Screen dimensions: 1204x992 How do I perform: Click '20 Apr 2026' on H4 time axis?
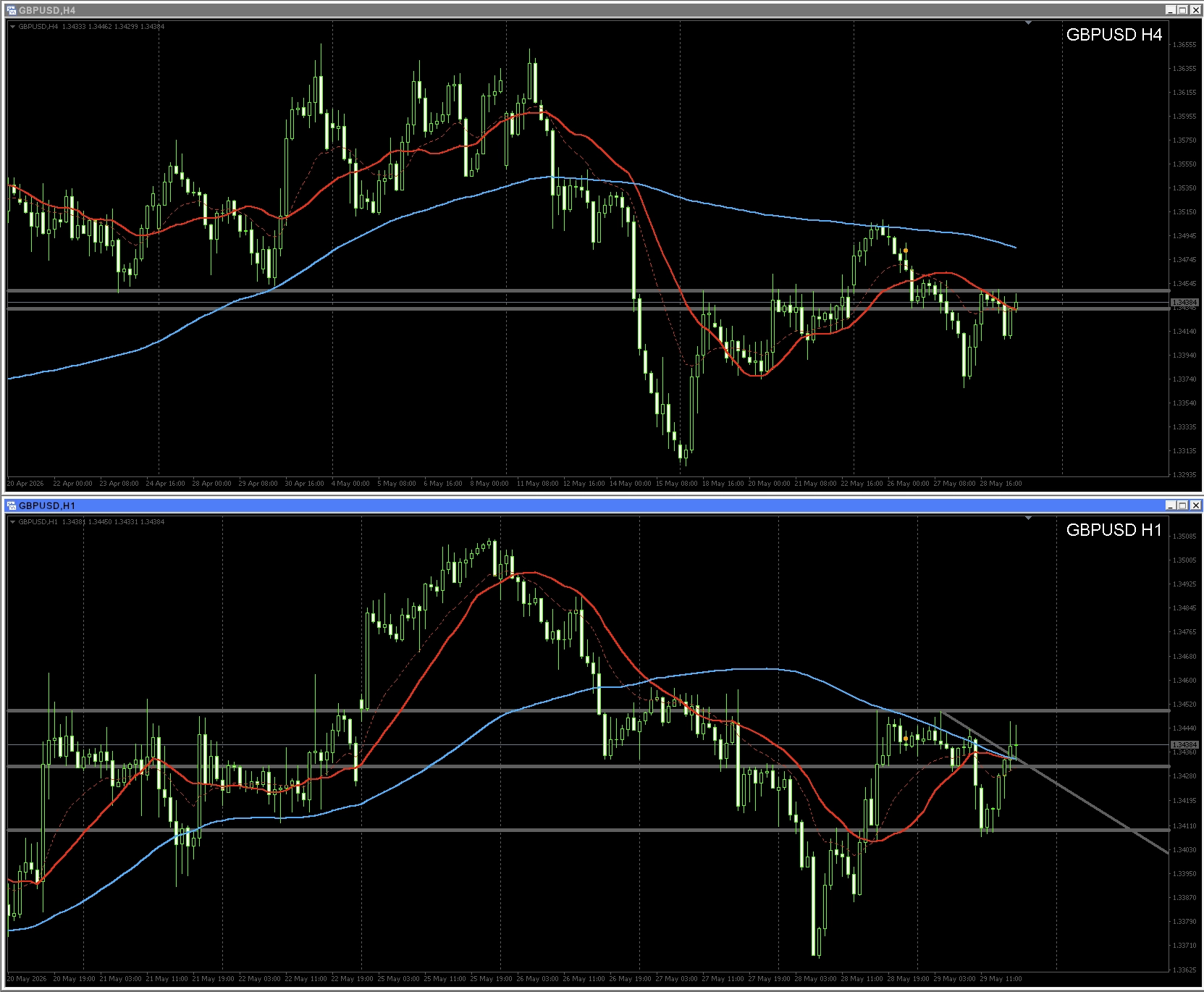[x=25, y=484]
